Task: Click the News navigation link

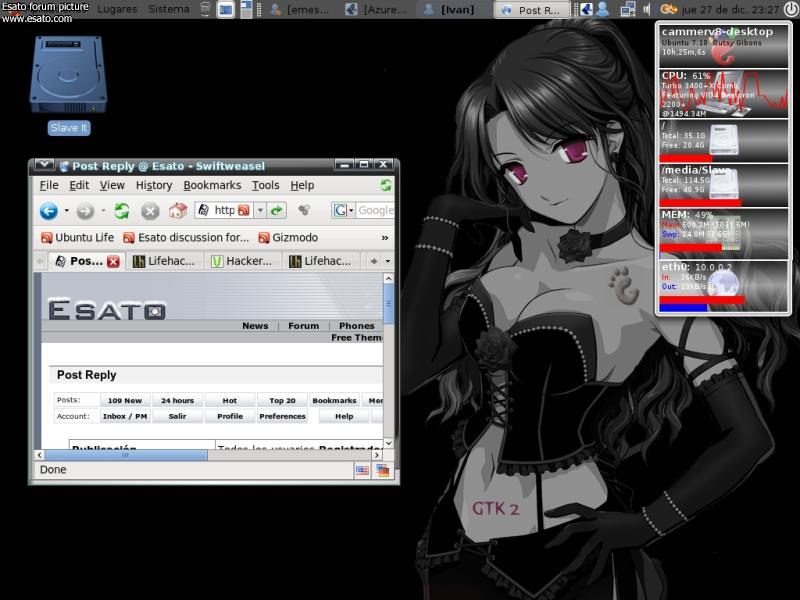Action: (x=255, y=326)
